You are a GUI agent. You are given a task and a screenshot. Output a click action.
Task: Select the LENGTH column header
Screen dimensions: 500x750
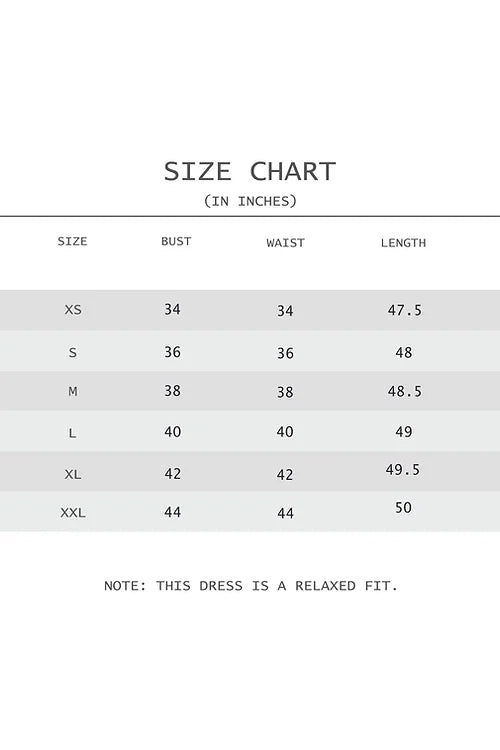coord(403,243)
